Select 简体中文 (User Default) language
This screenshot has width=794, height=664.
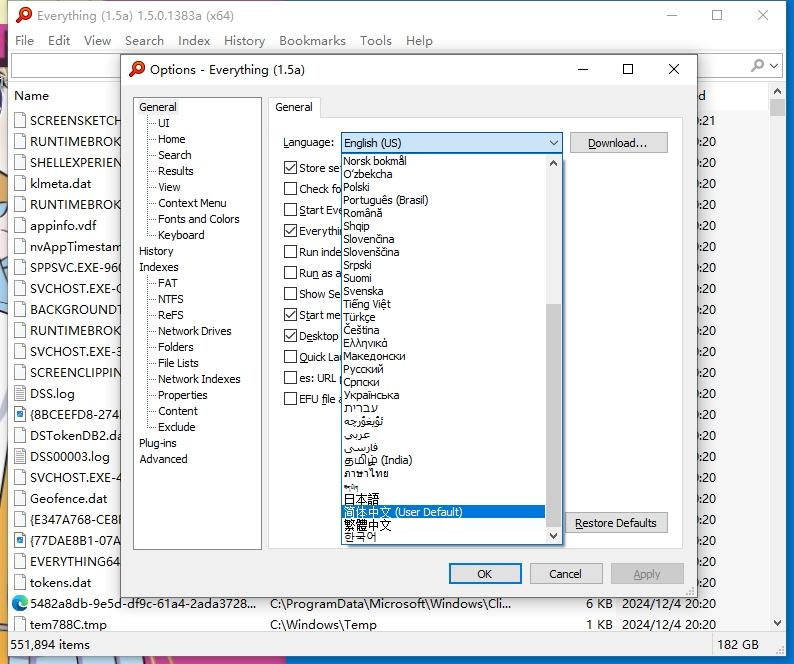[x=444, y=512]
